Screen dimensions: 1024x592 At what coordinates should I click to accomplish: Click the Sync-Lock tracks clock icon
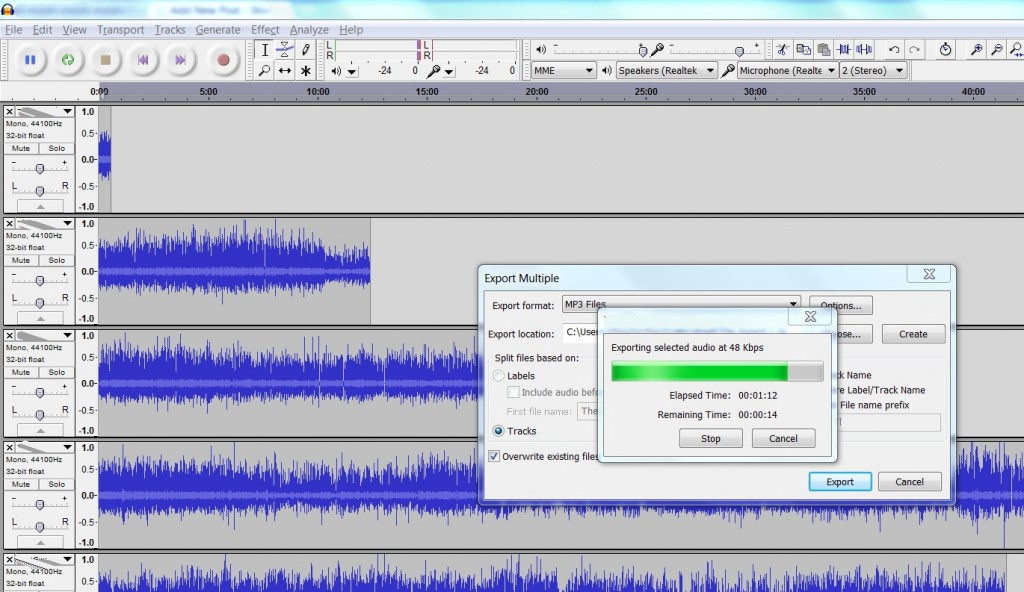(x=945, y=49)
